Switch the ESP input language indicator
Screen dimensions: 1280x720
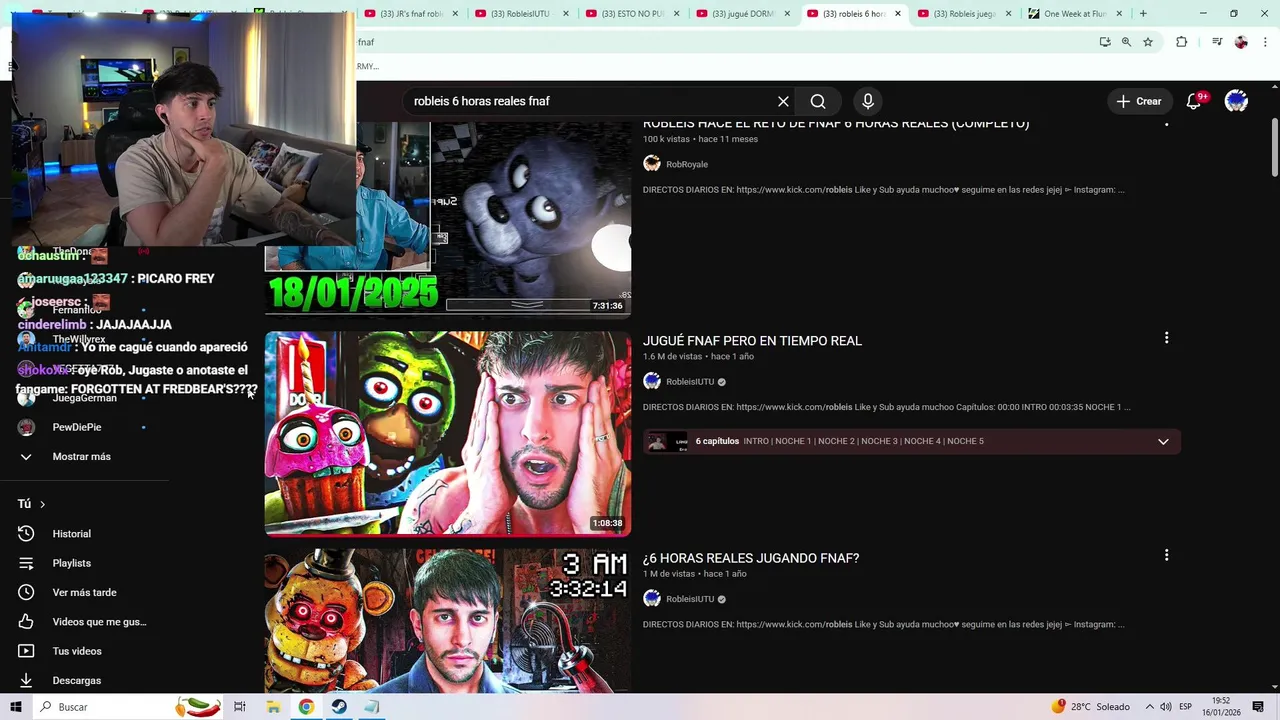pyautogui.click(x=1185, y=707)
